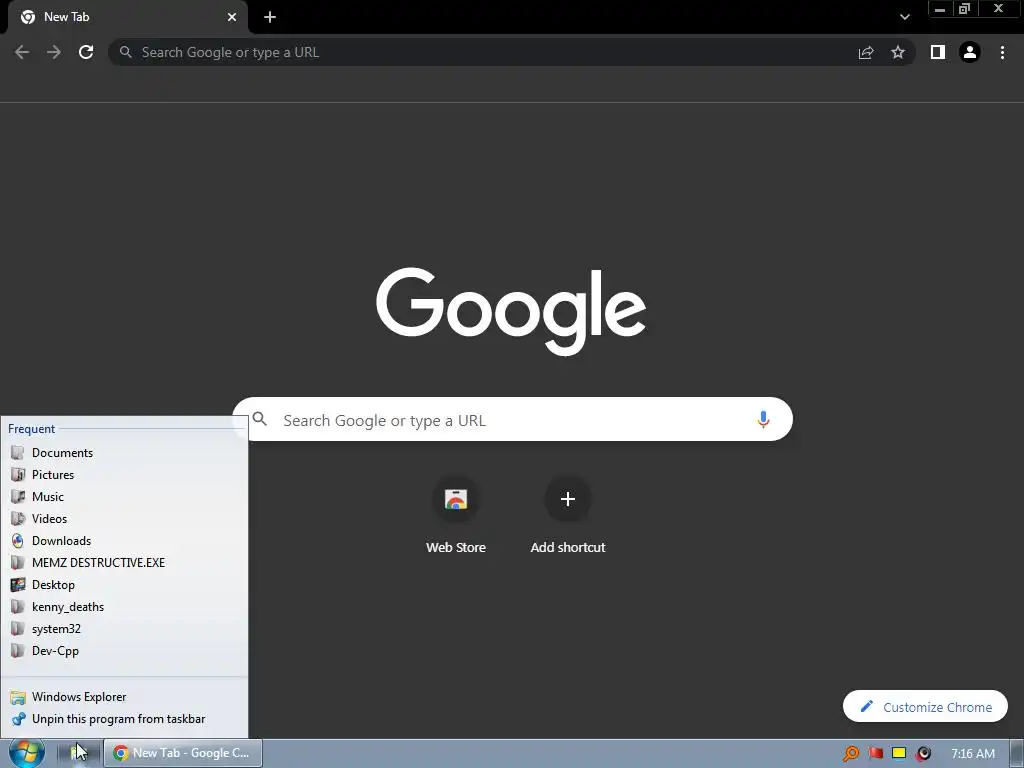Open the red flag tray icon
Viewport: 1024px width, 768px height.
[x=876, y=754]
